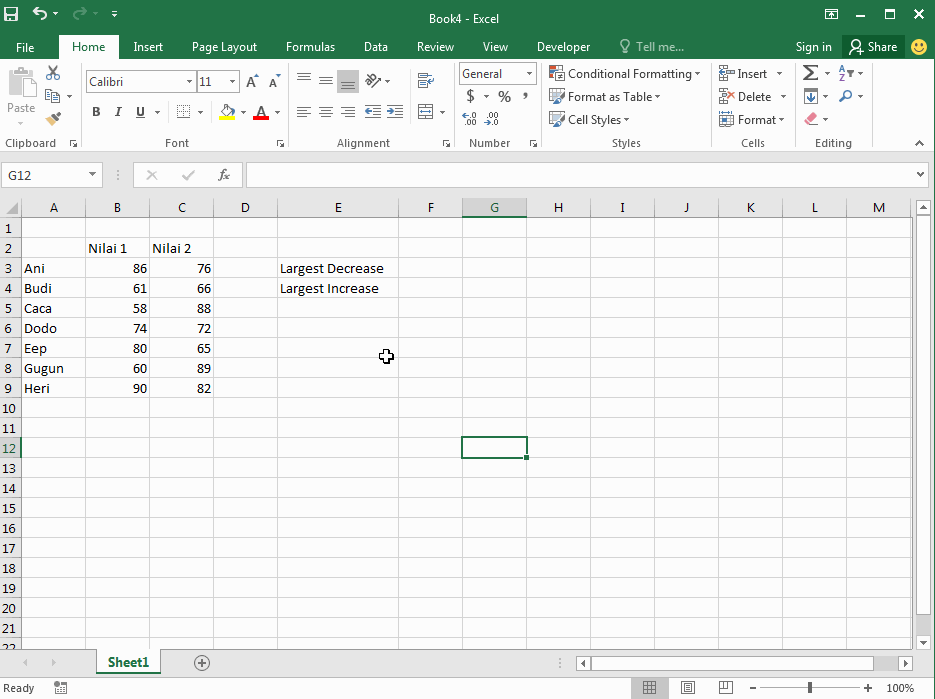Select the Bold formatting icon

pyautogui.click(x=96, y=112)
